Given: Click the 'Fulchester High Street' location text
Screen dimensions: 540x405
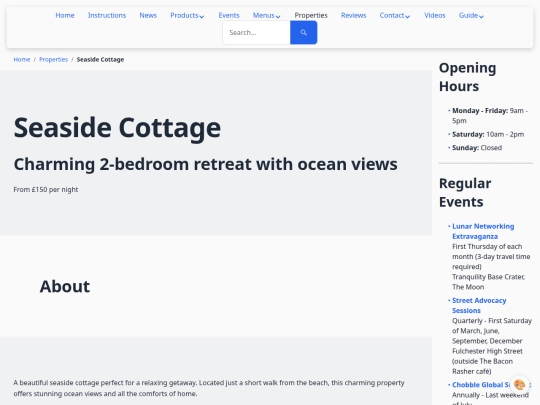Looking at the screenshot, I should coord(487,351).
